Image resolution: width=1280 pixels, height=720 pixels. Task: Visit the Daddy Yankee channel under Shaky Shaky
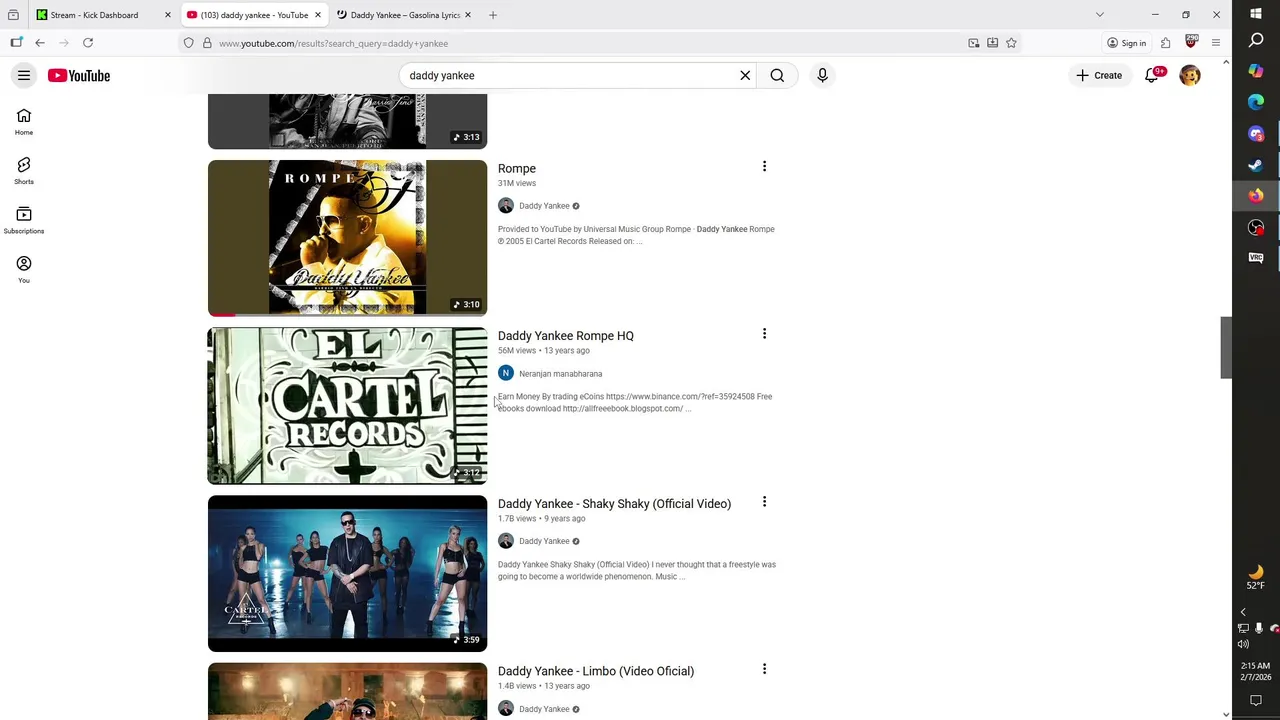click(x=544, y=541)
